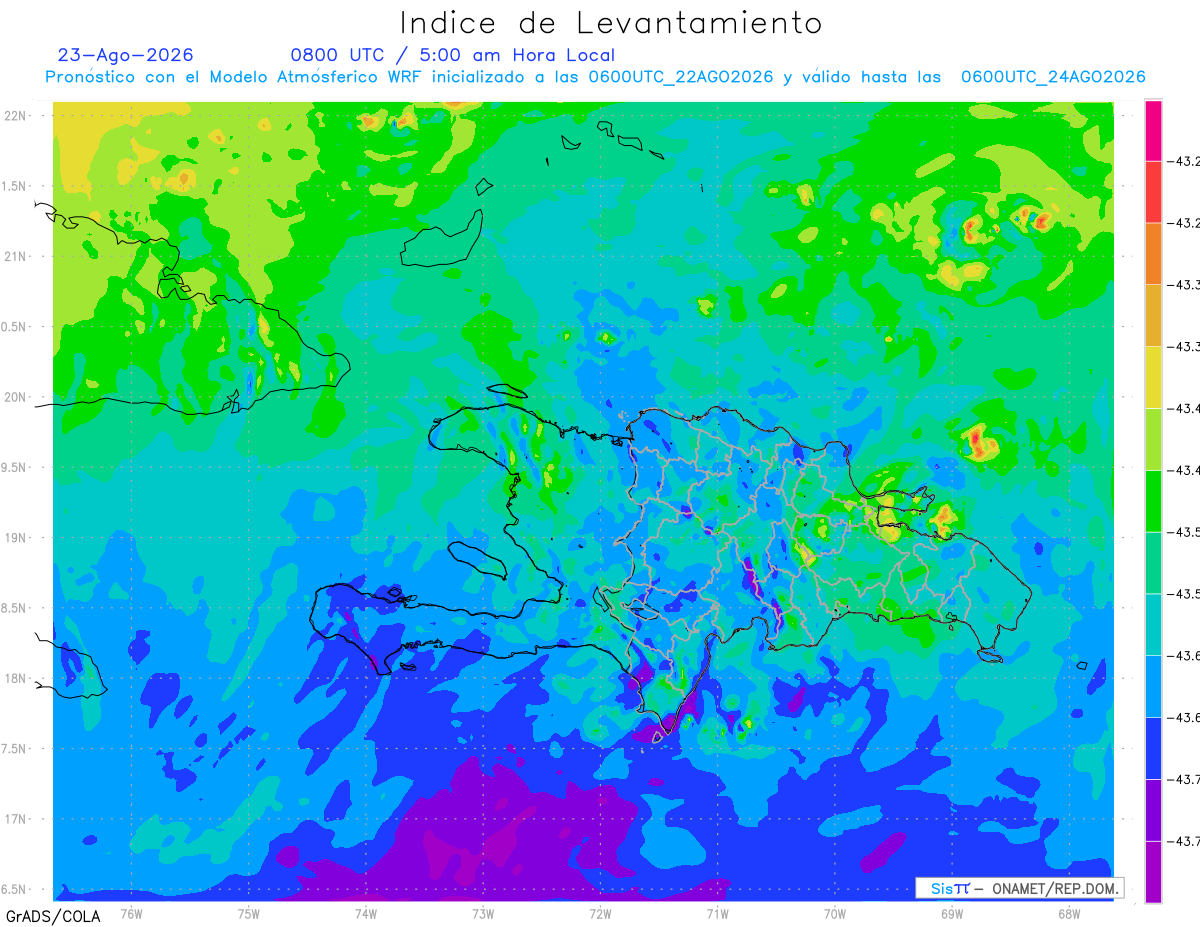Click the '19N' latitude label

(16, 538)
